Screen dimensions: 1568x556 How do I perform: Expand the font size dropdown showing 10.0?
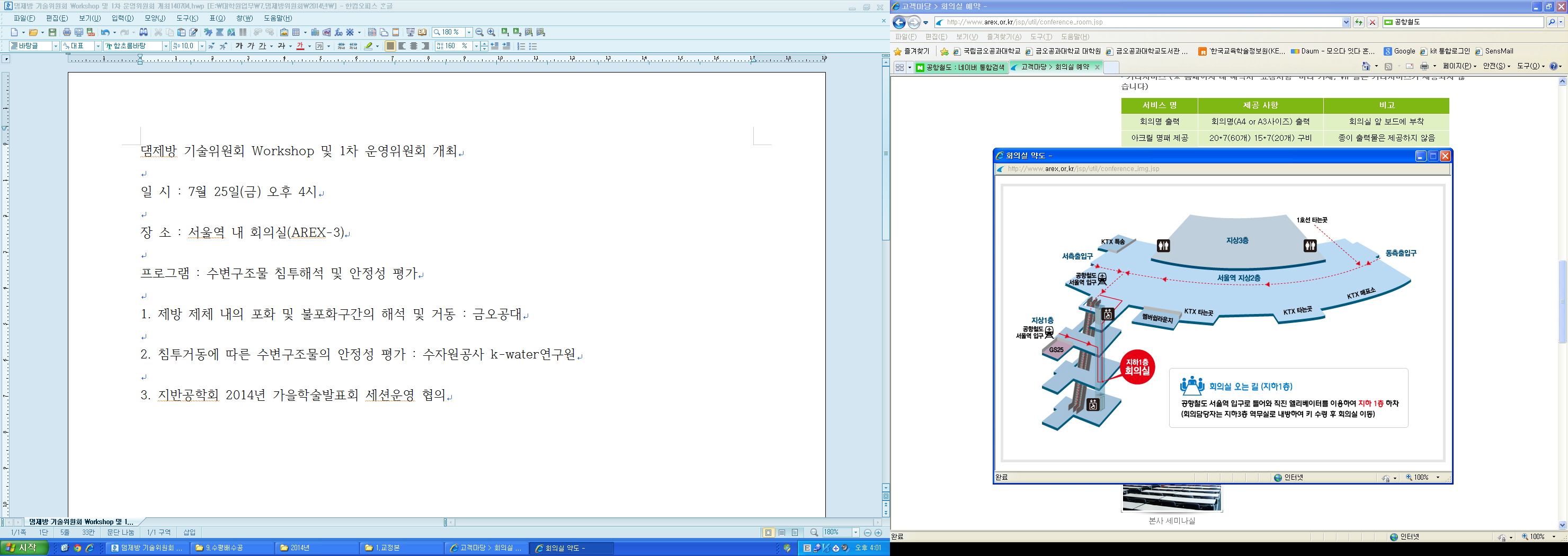click(202, 46)
